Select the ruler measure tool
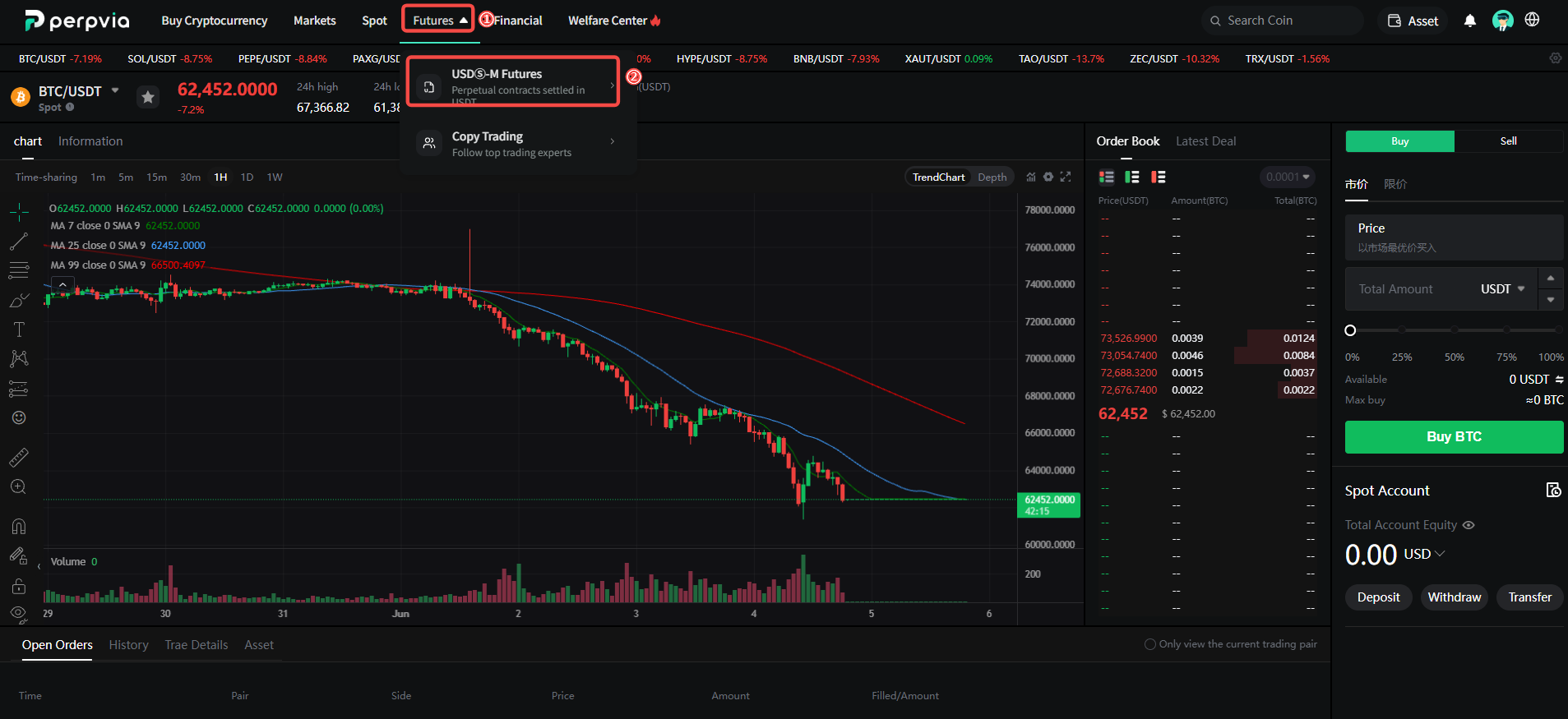This screenshot has width=1568, height=719. pos(19,457)
